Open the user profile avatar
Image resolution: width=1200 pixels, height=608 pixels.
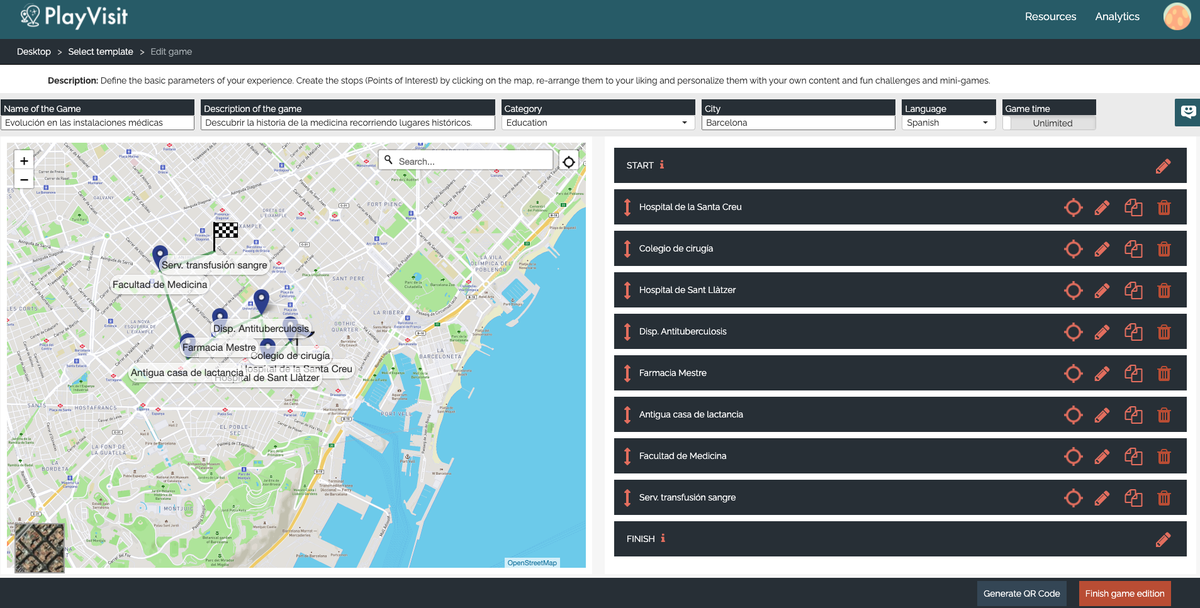pyautogui.click(x=1177, y=16)
